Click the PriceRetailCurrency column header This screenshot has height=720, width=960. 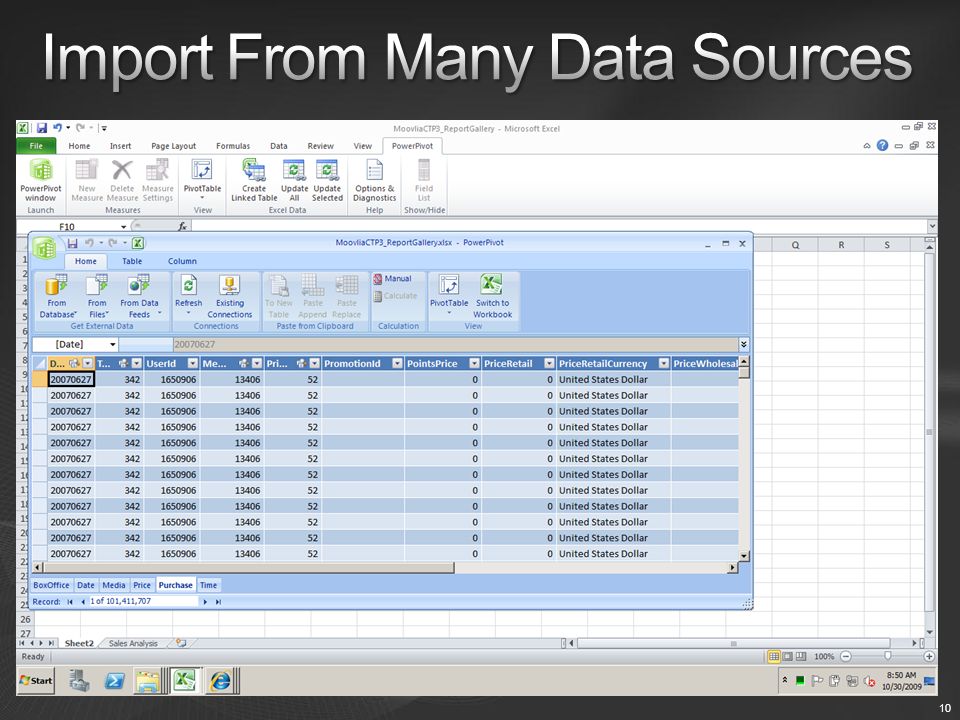click(x=602, y=364)
